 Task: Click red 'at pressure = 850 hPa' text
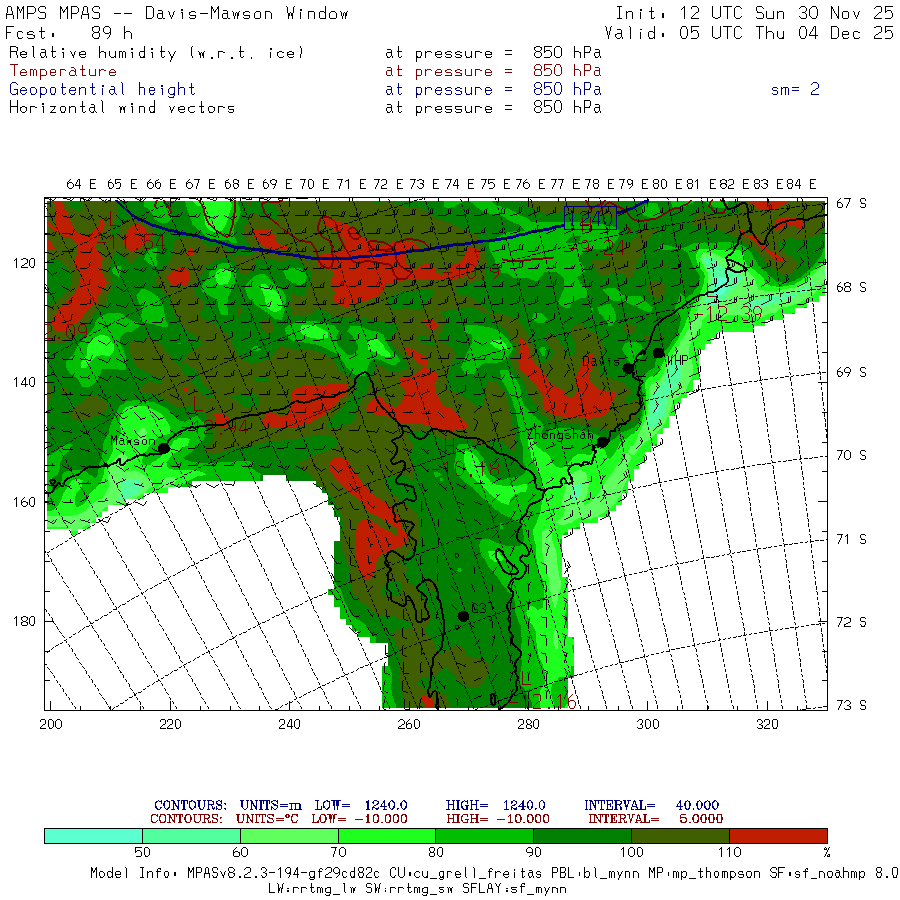(x=493, y=71)
